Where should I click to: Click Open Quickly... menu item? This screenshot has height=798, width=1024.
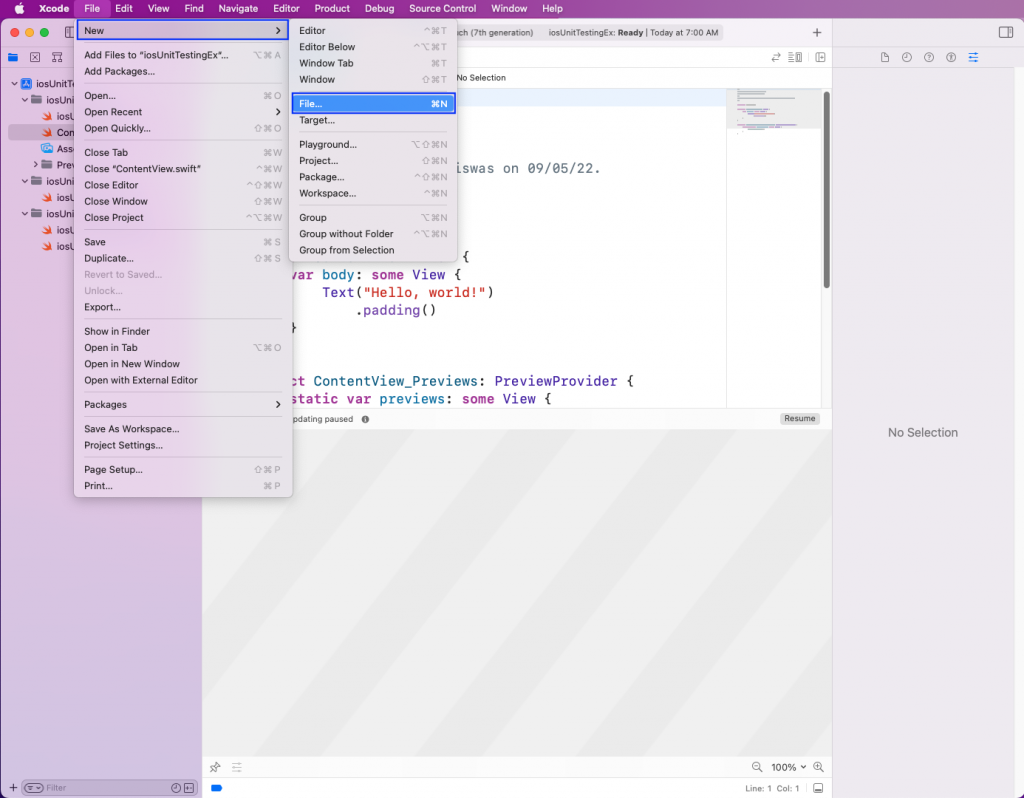(182, 128)
